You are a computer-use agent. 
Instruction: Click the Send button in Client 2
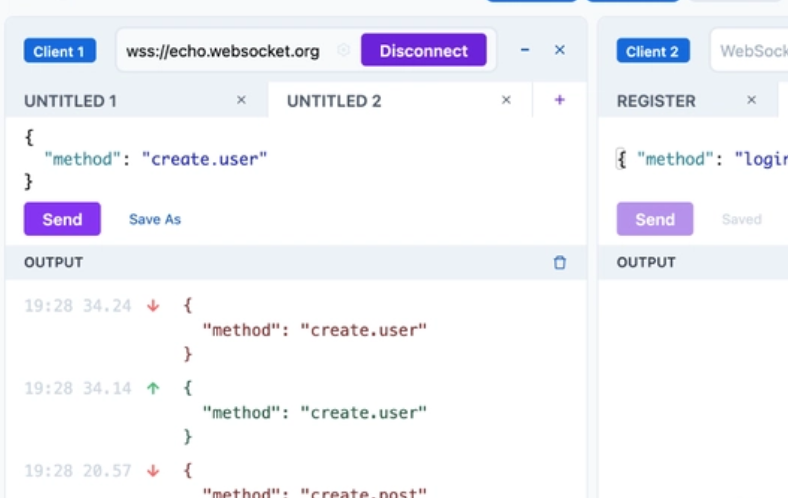655,219
